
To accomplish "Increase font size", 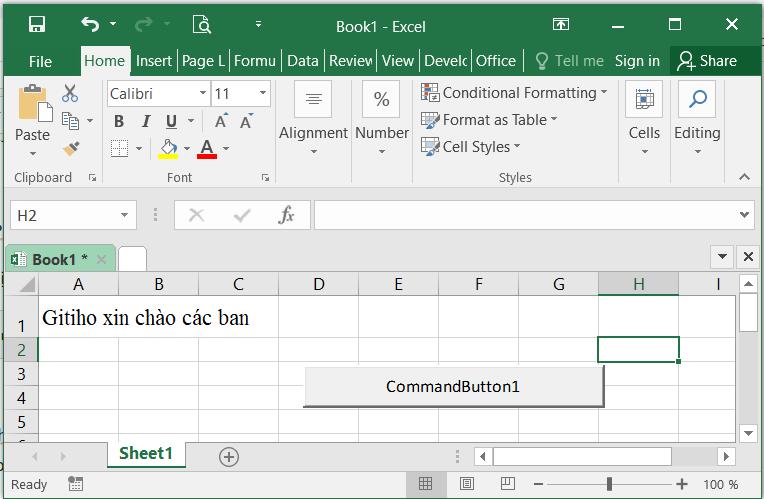I will click(x=221, y=121).
